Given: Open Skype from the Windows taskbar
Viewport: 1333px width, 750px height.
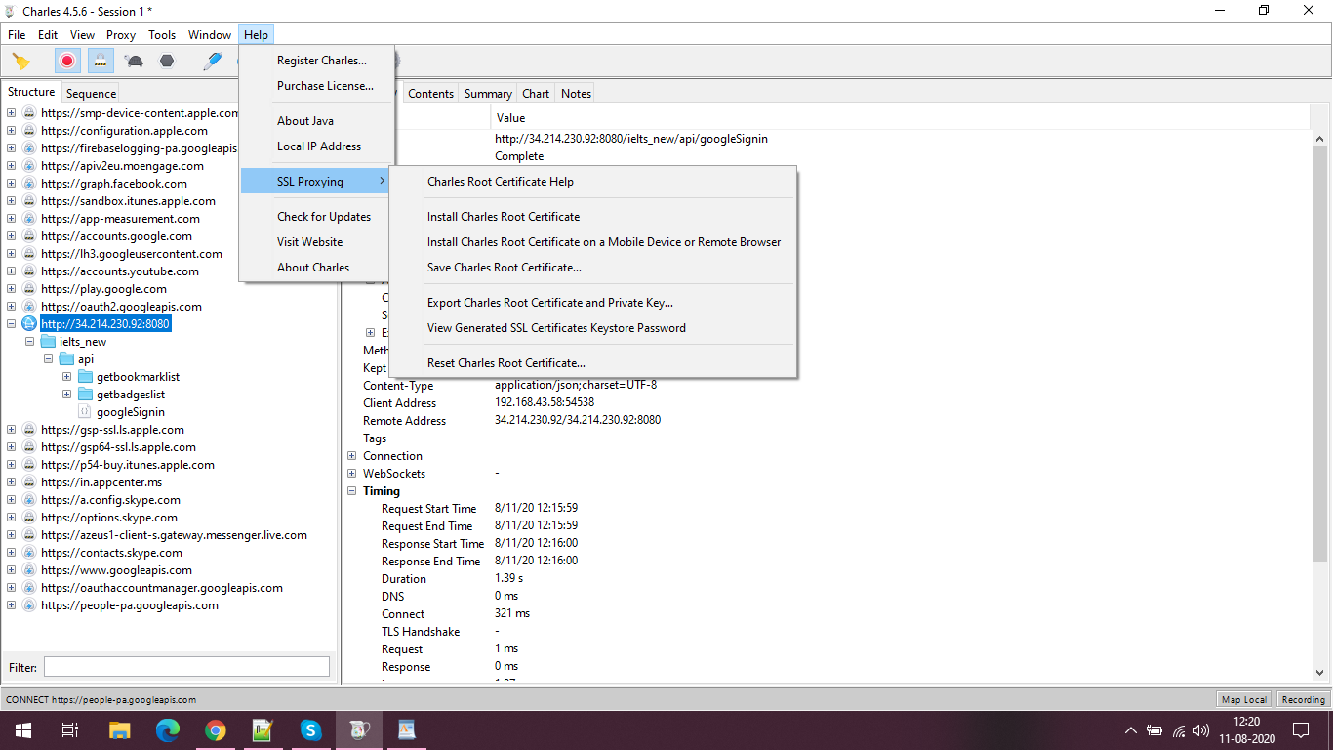Looking at the screenshot, I should (310, 730).
